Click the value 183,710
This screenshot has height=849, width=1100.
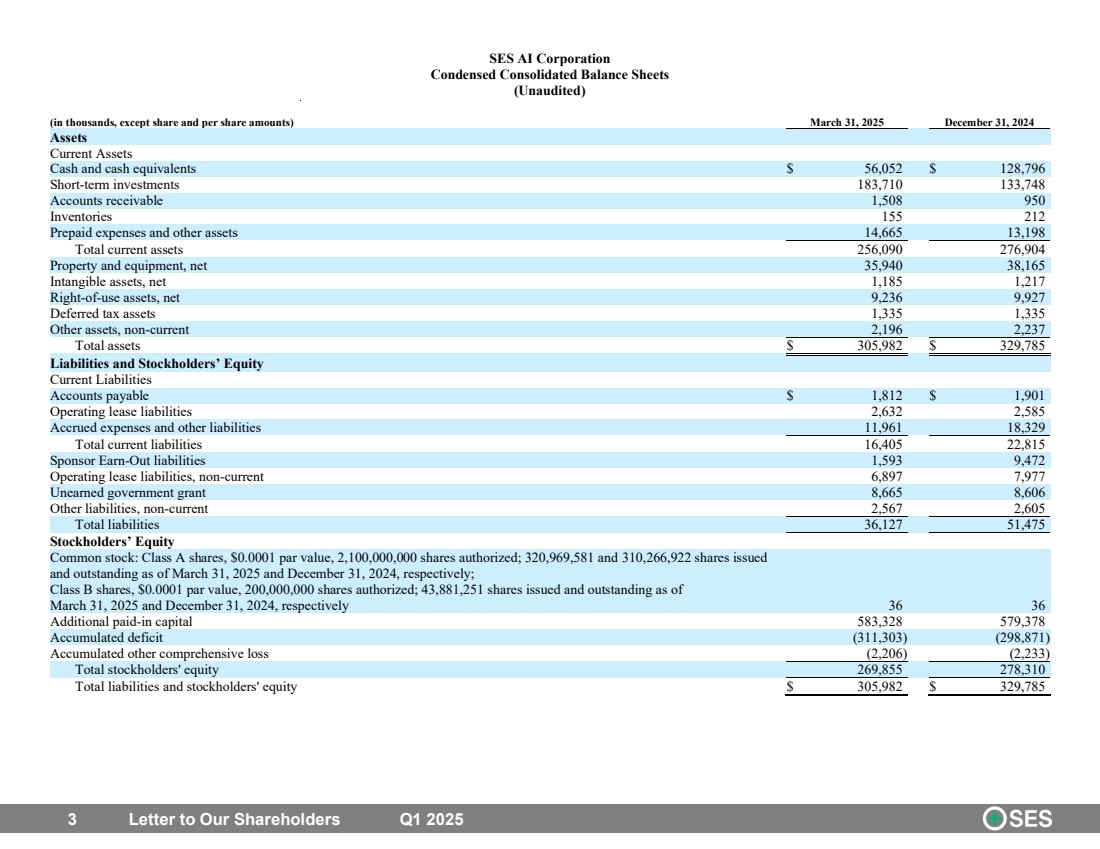[x=880, y=185]
